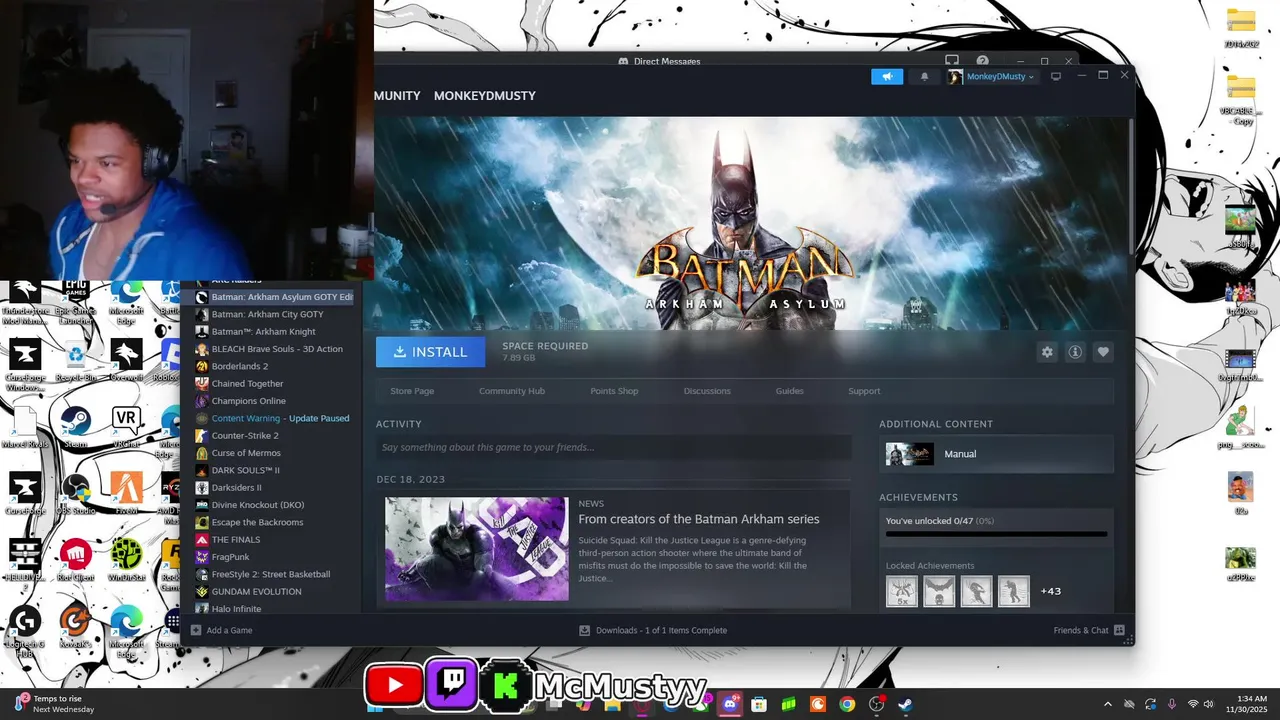1280x720 pixels.
Task: Open game info circle icon
Action: click(x=1075, y=352)
